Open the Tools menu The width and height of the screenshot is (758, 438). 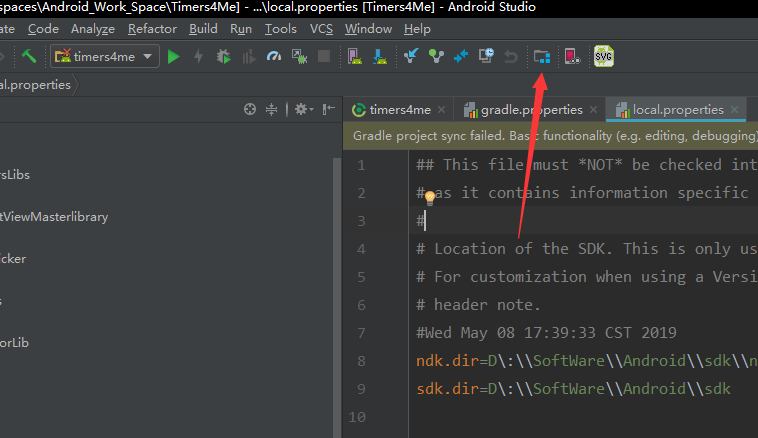tap(280, 29)
